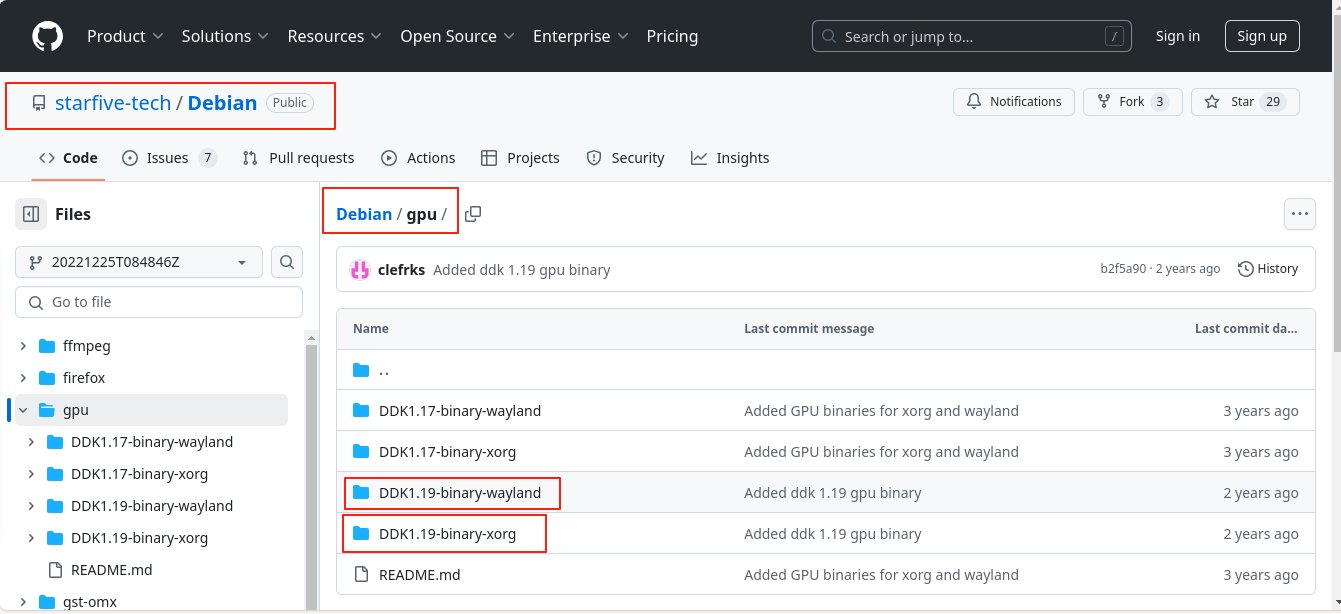This screenshot has width=1341, height=614.
Task: Fork the repository with the Fork button
Action: tap(1132, 102)
